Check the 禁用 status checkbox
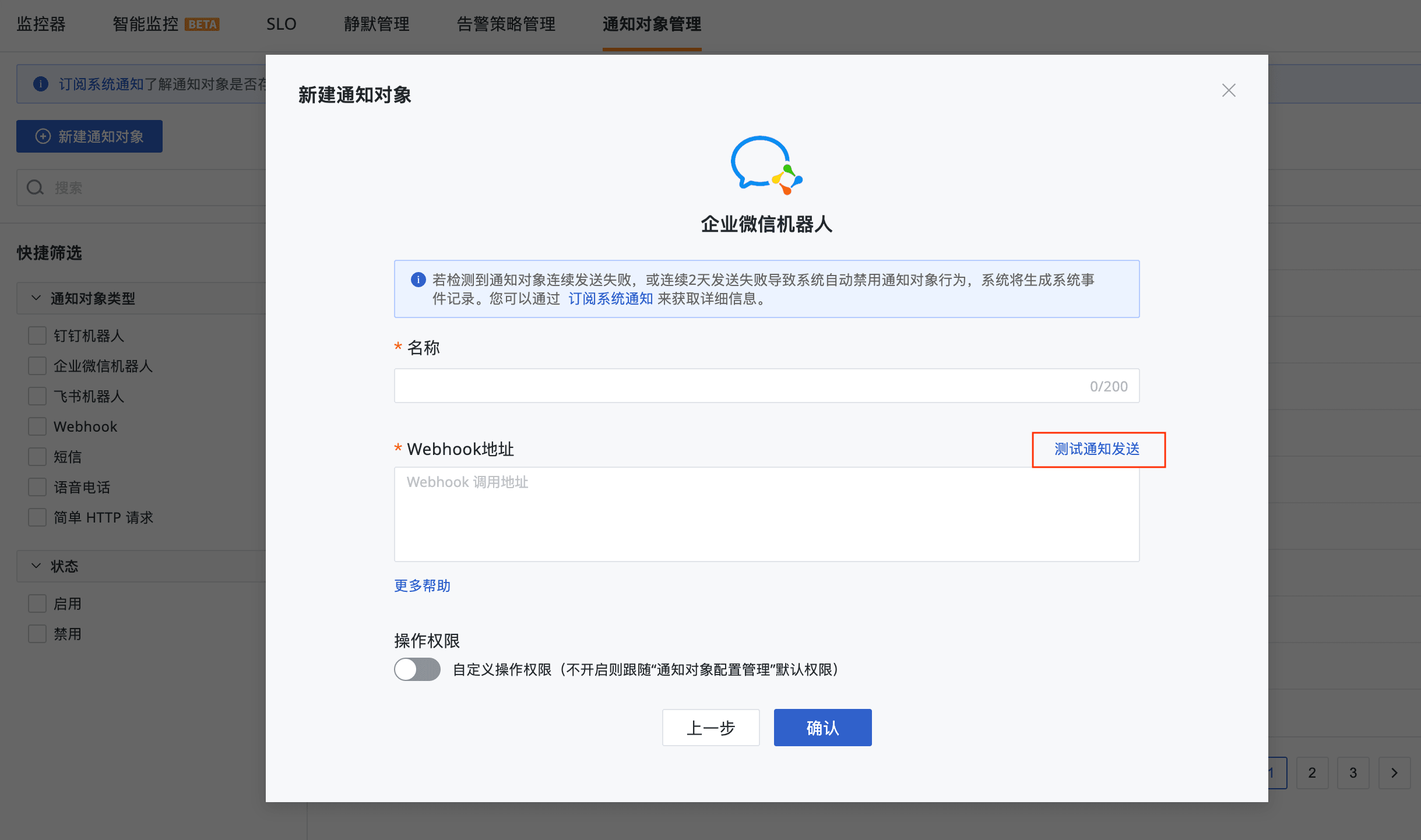The image size is (1421, 840). tap(37, 634)
